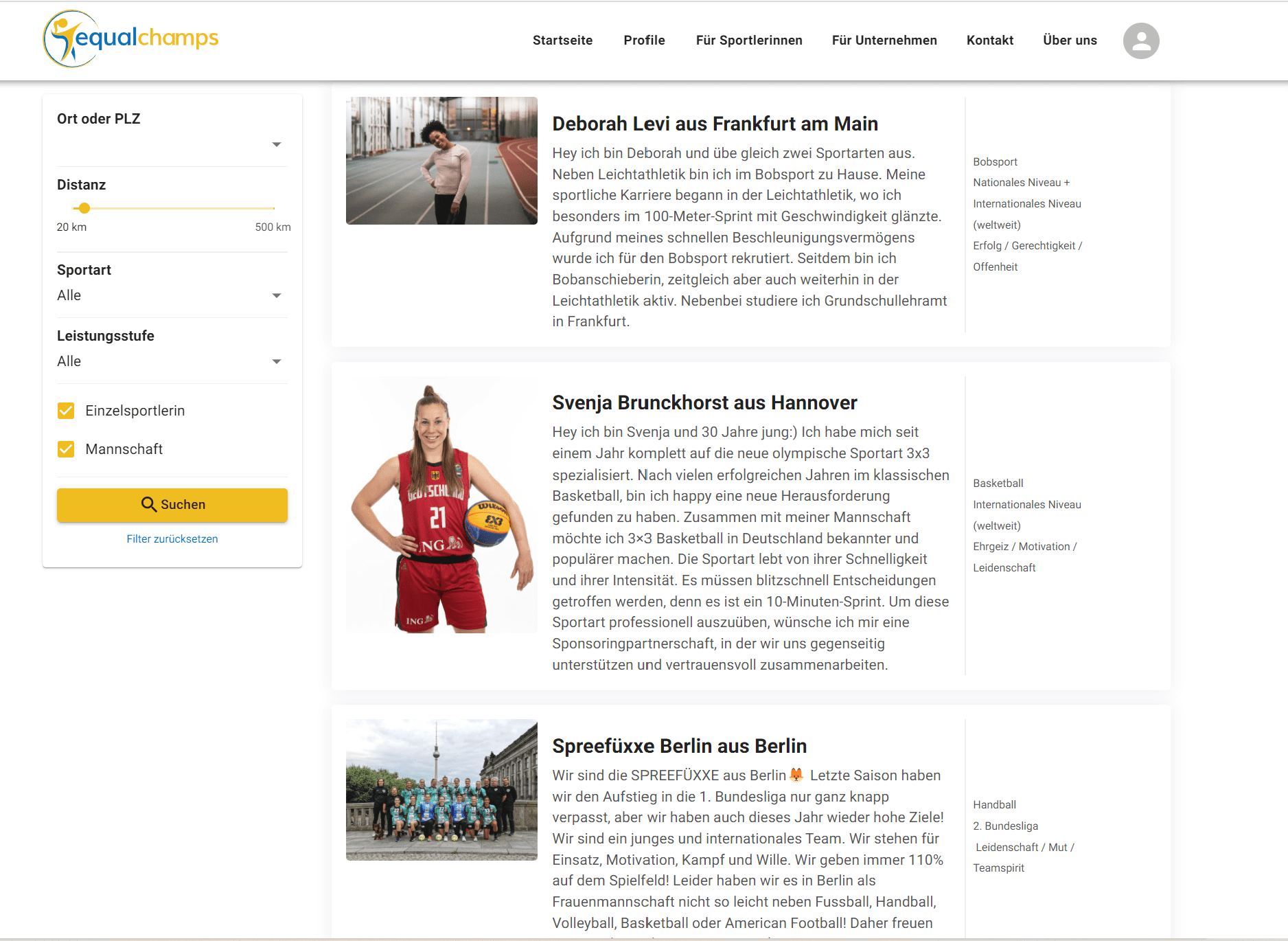Click the magnifier icon on Suchen button

(x=148, y=504)
